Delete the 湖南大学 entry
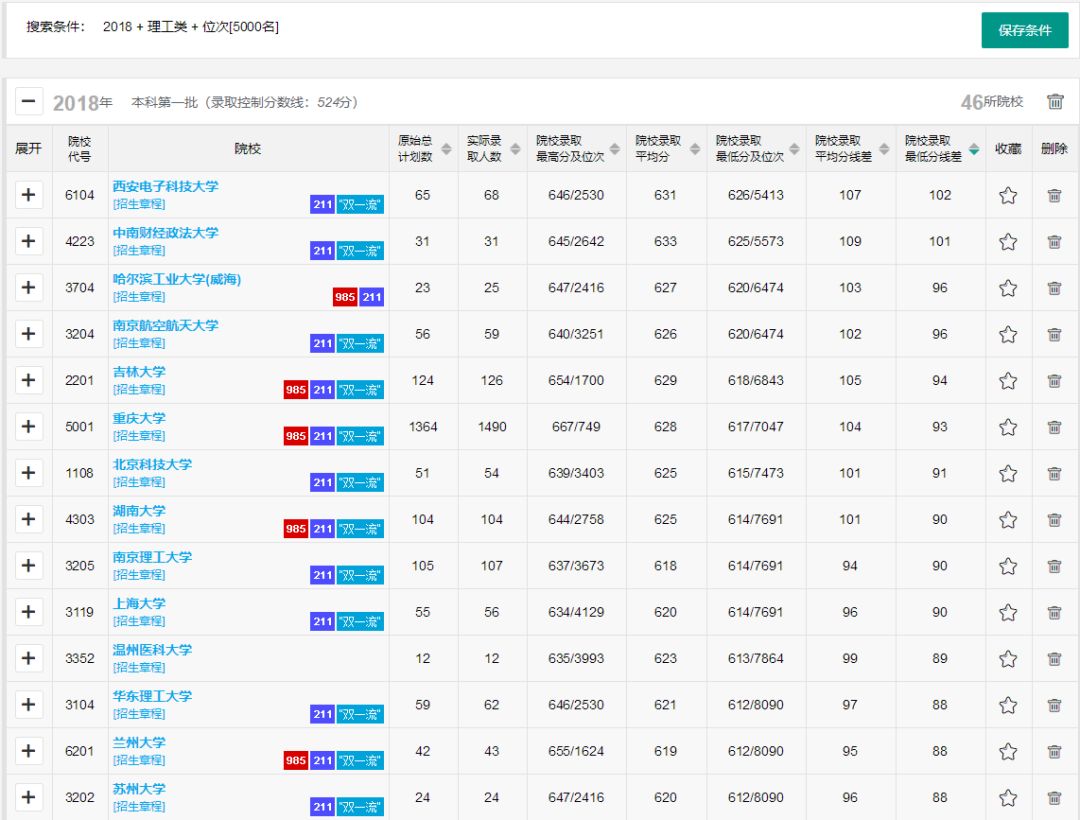 (1054, 520)
